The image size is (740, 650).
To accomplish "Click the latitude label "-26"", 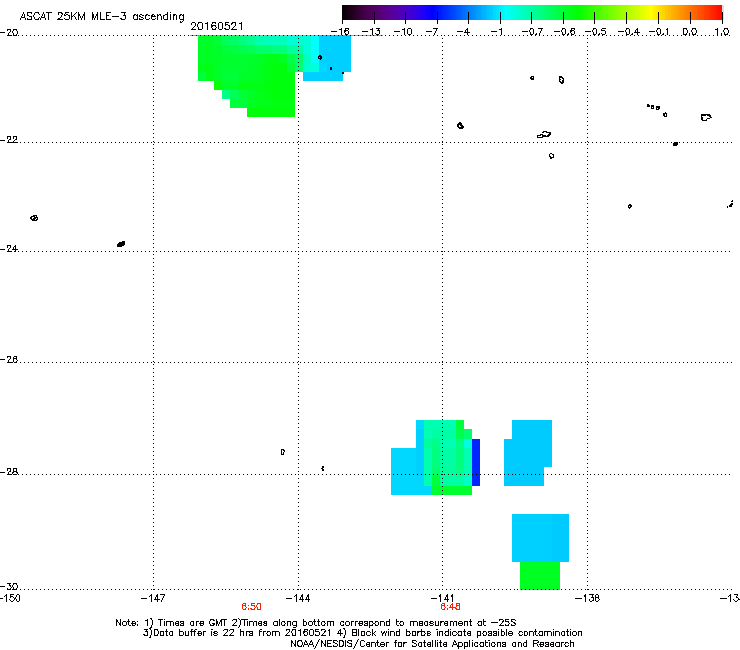I will pos(9,360).
